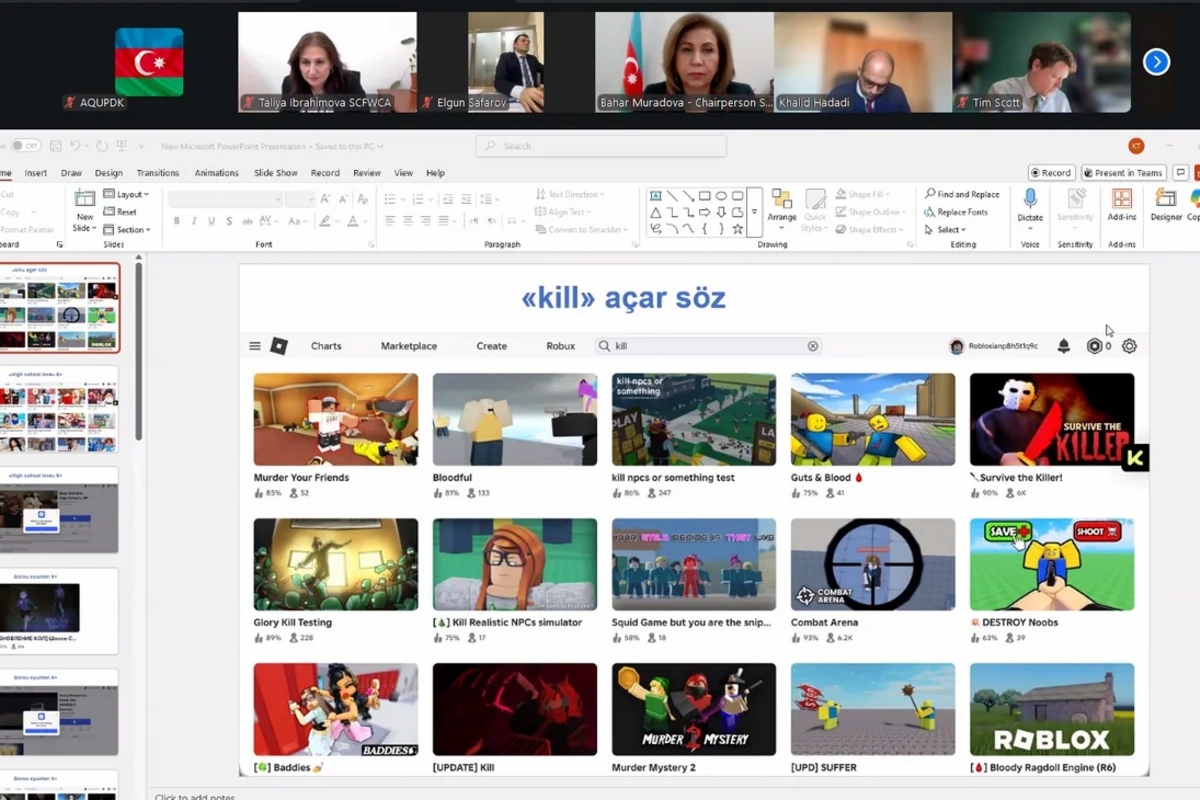Open the Select dropdown in Editing
The width and height of the screenshot is (1200, 800).
pyautogui.click(x=950, y=229)
